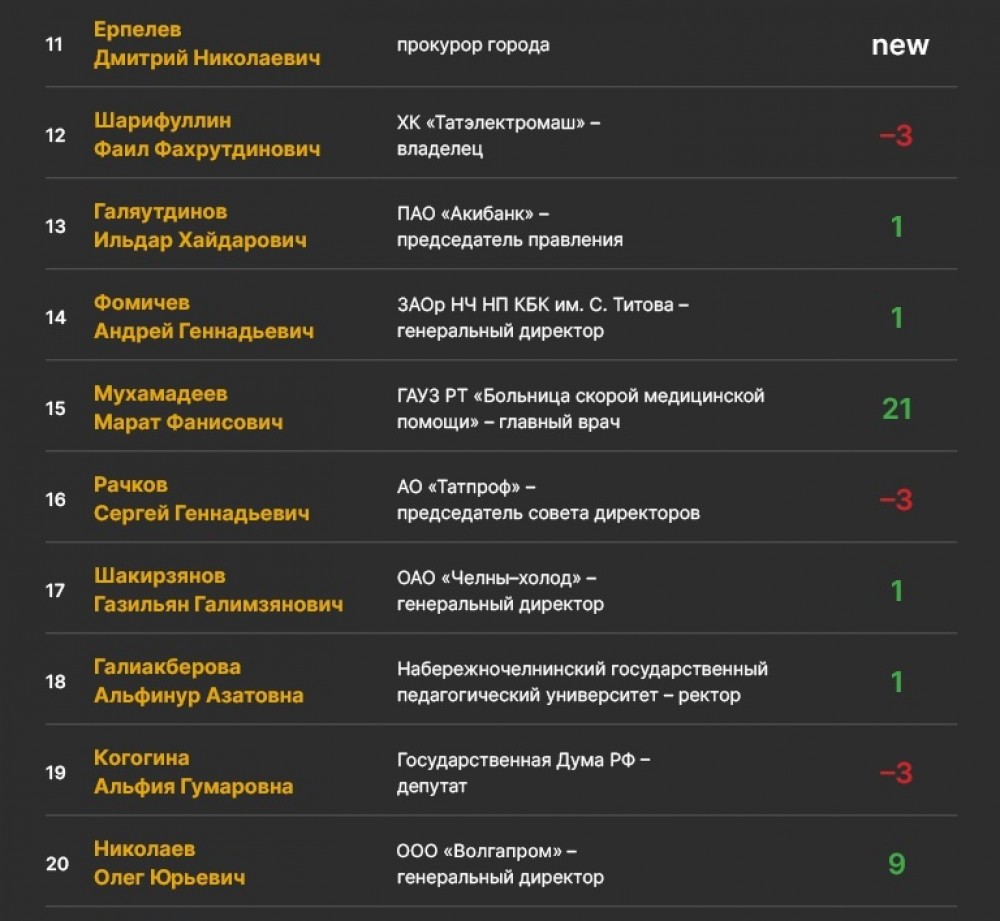The width and height of the screenshot is (1000, 921).
Task: Click rank number 15
Action: 56,408
